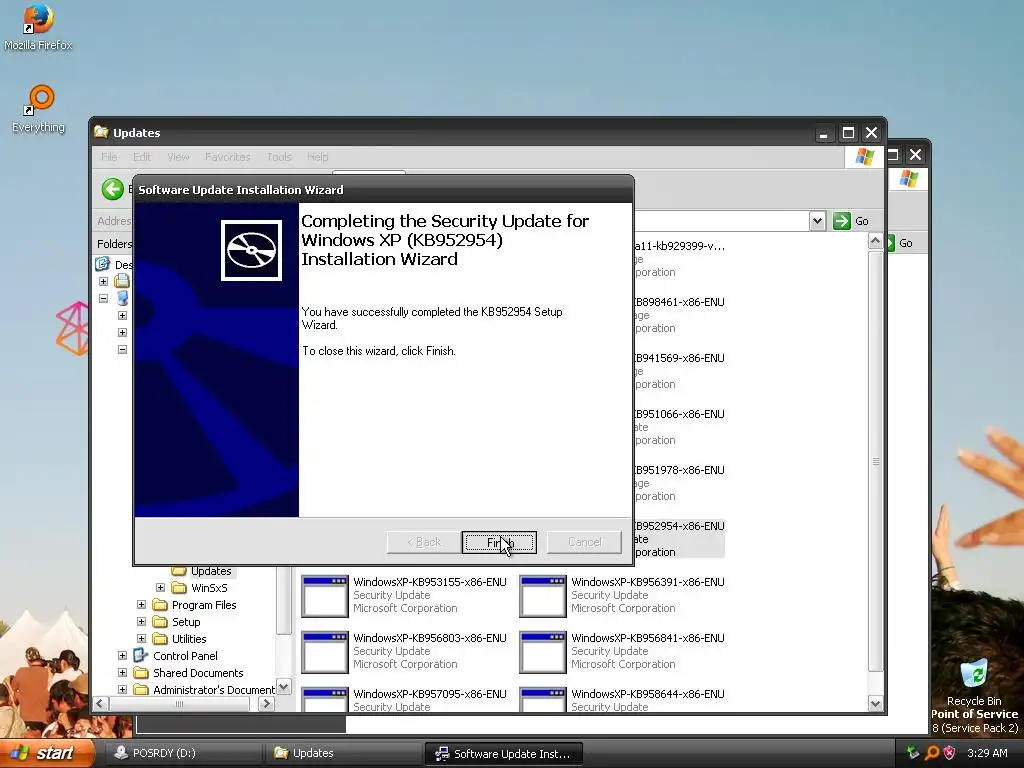
Task: Open the Mozilla Firefox desktop shortcut
Action: click(38, 27)
